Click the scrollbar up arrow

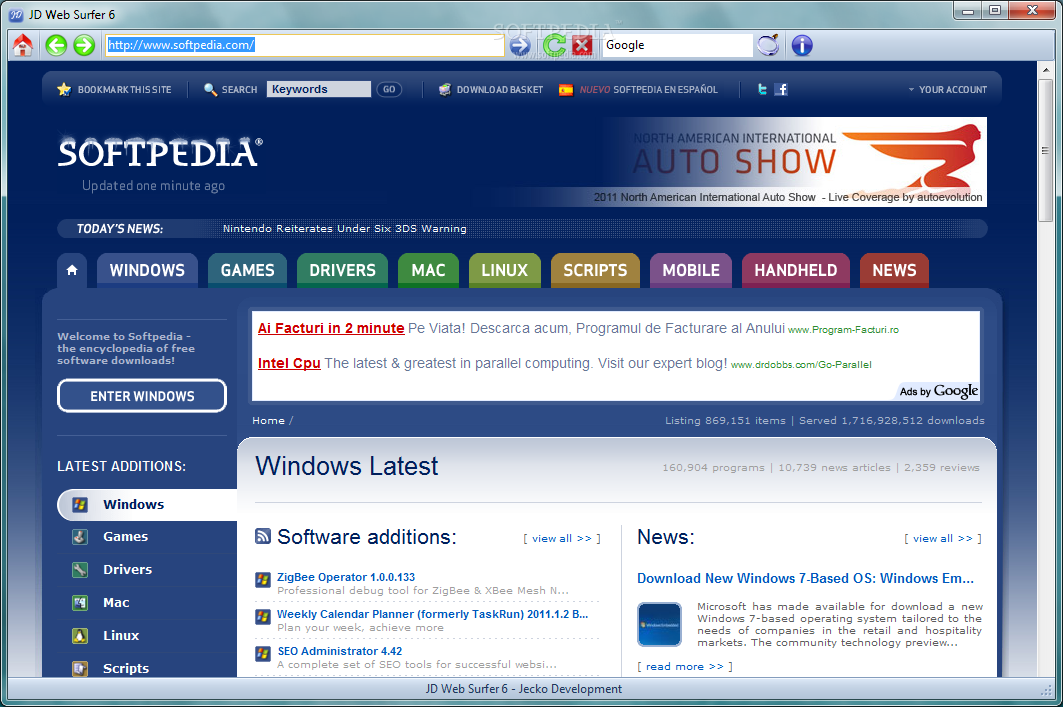pos(1045,70)
